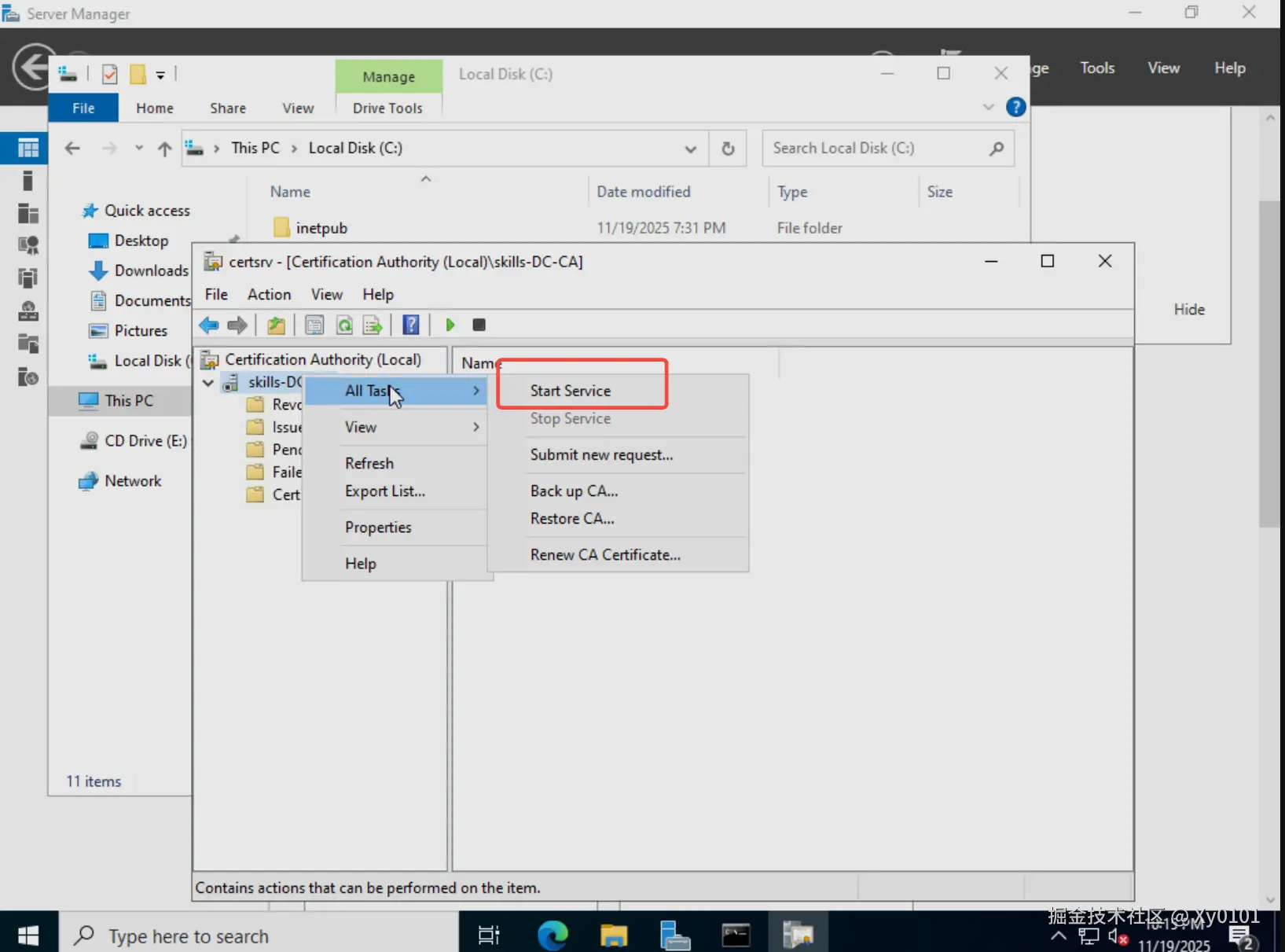Select the inetpub folder
Viewport: 1285px width, 952px height.
point(321,228)
